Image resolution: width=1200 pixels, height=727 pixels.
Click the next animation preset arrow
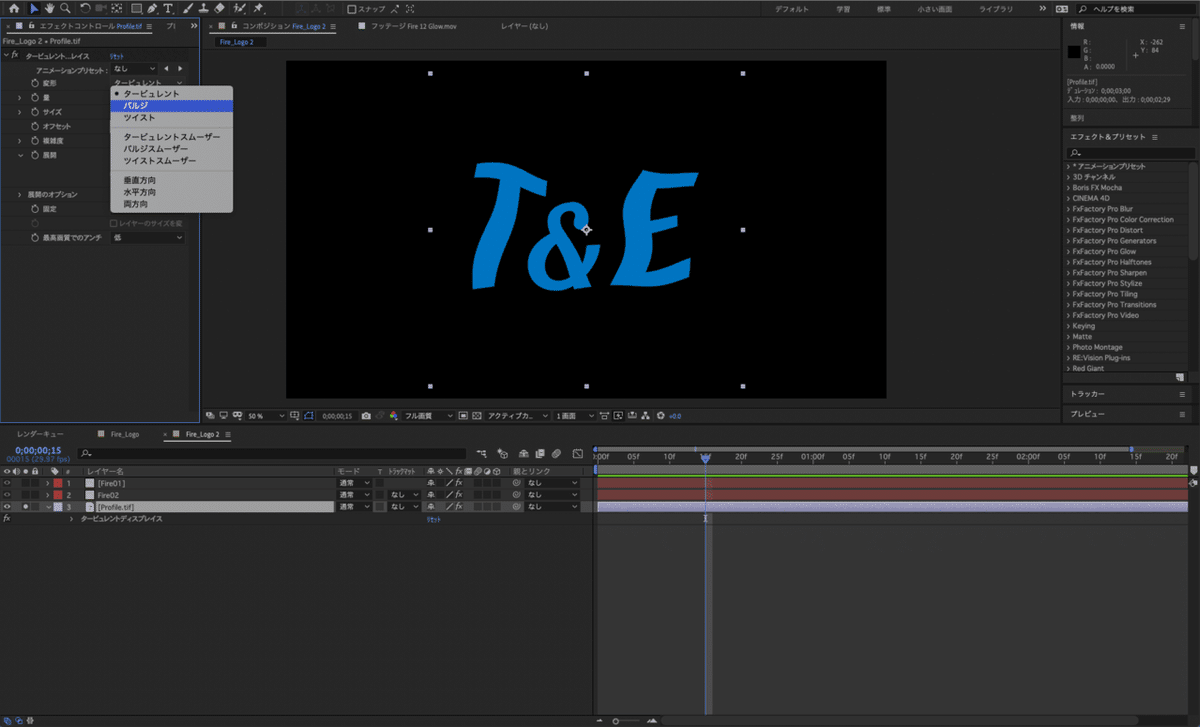point(179,69)
